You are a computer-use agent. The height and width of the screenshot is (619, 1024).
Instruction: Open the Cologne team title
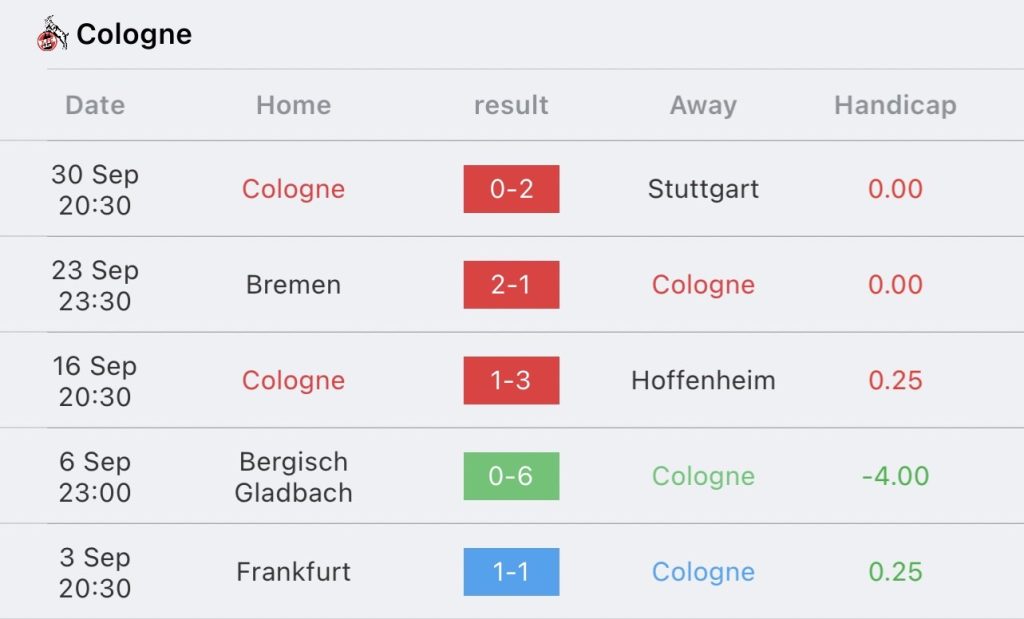134,35
